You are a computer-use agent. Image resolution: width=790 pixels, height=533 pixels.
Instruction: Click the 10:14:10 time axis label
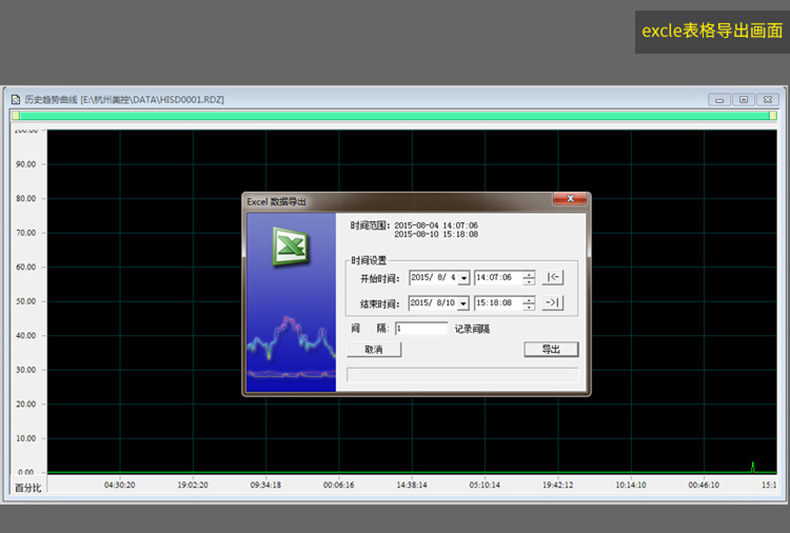point(631,485)
